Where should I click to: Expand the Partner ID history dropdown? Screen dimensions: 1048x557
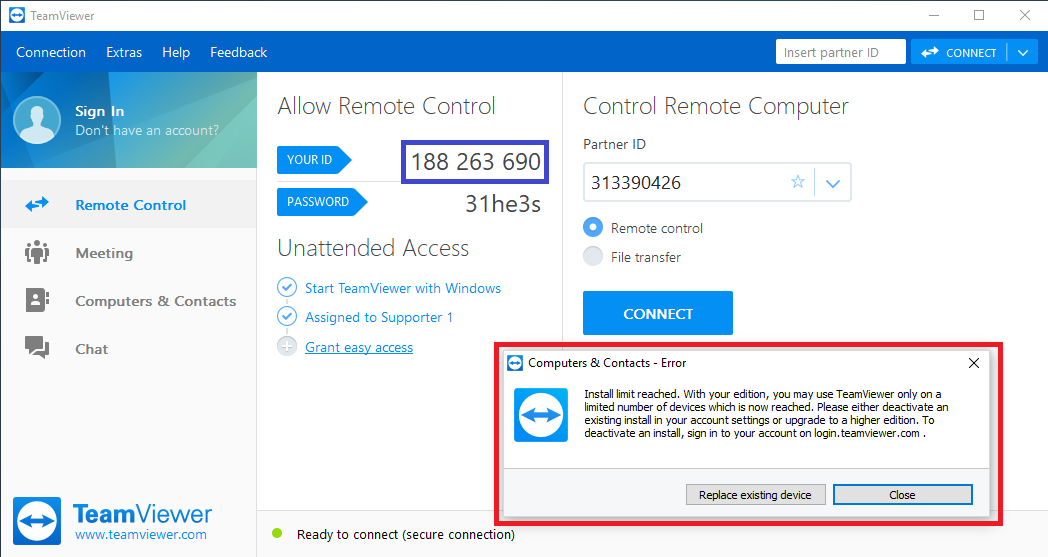click(833, 183)
